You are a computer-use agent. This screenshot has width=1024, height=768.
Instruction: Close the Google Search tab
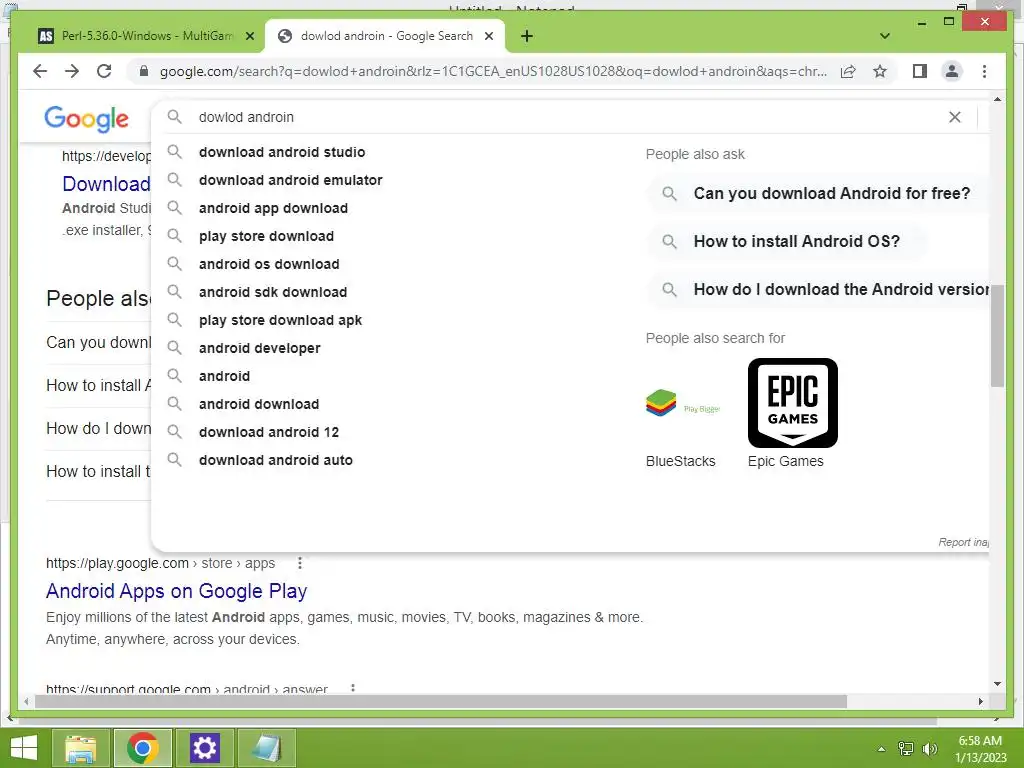488,36
